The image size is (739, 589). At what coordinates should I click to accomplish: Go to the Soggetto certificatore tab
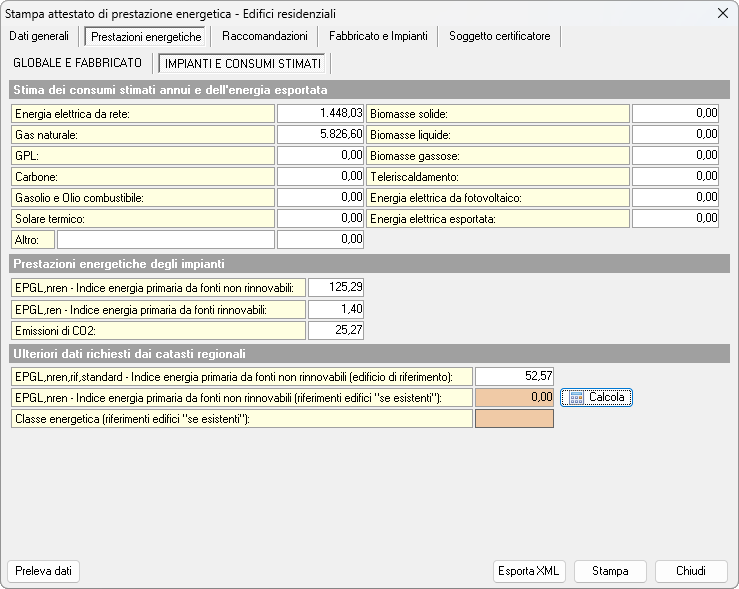tap(499, 36)
